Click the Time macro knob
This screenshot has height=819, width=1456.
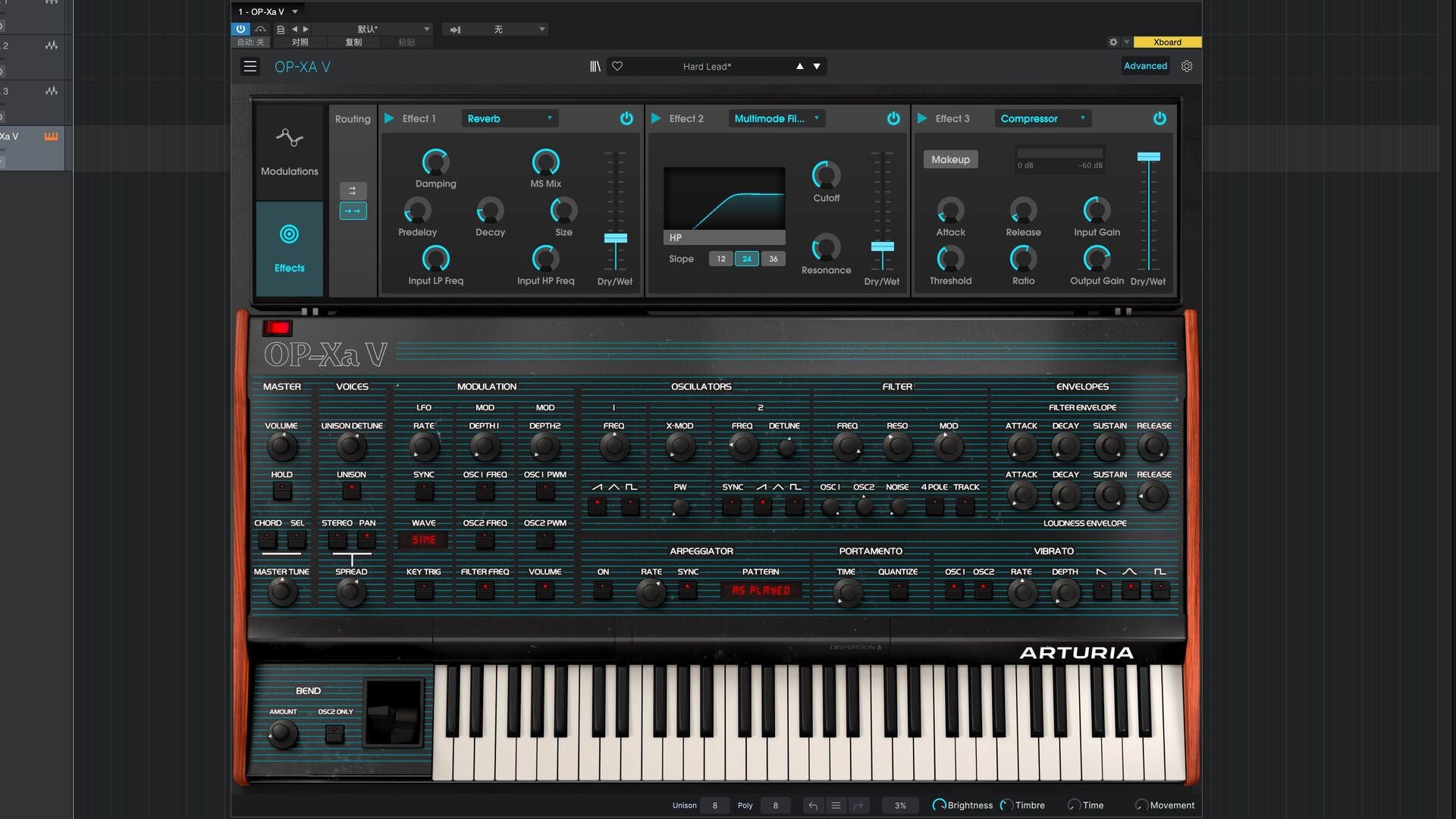1074,805
